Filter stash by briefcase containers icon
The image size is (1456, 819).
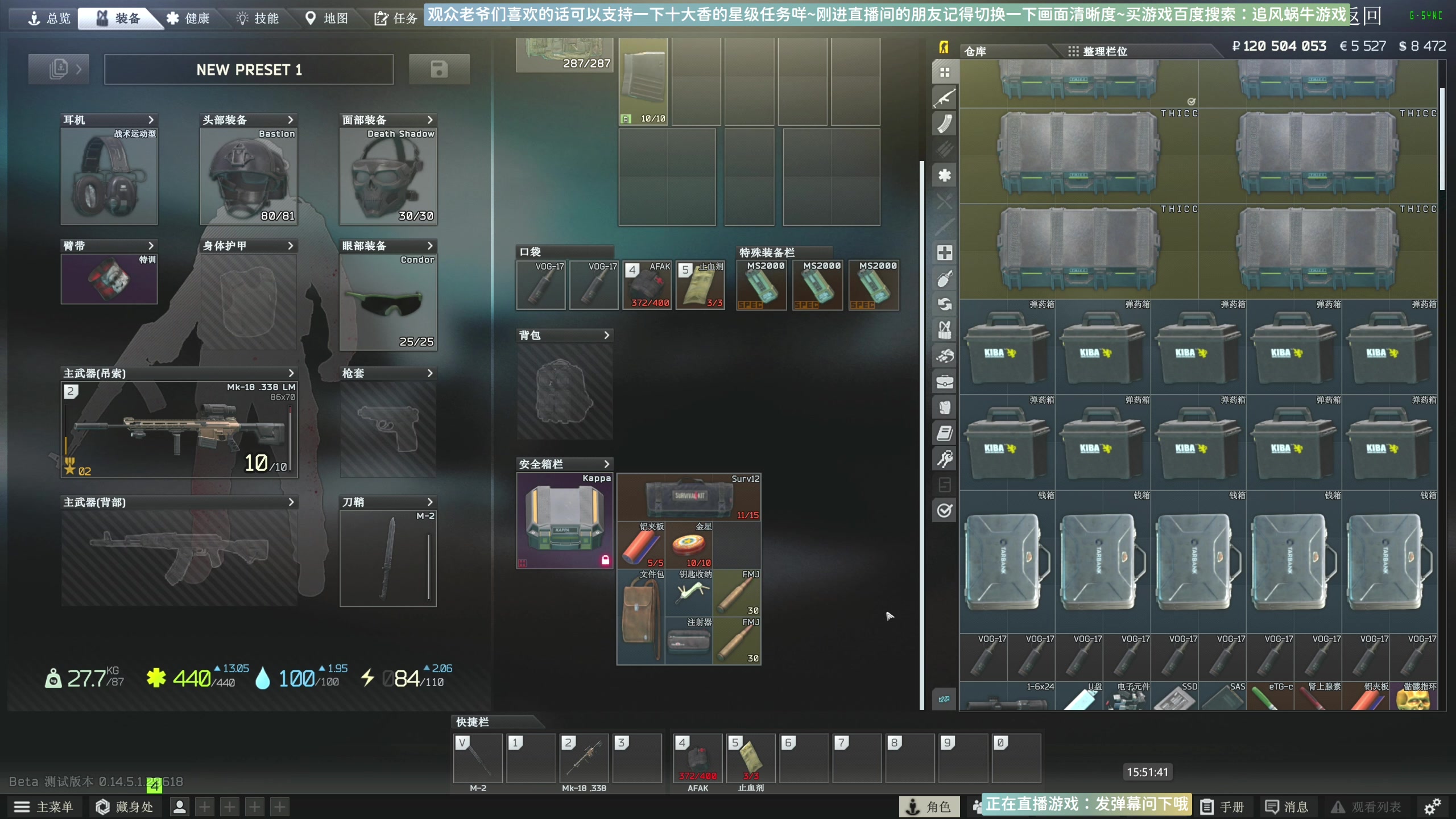click(945, 382)
